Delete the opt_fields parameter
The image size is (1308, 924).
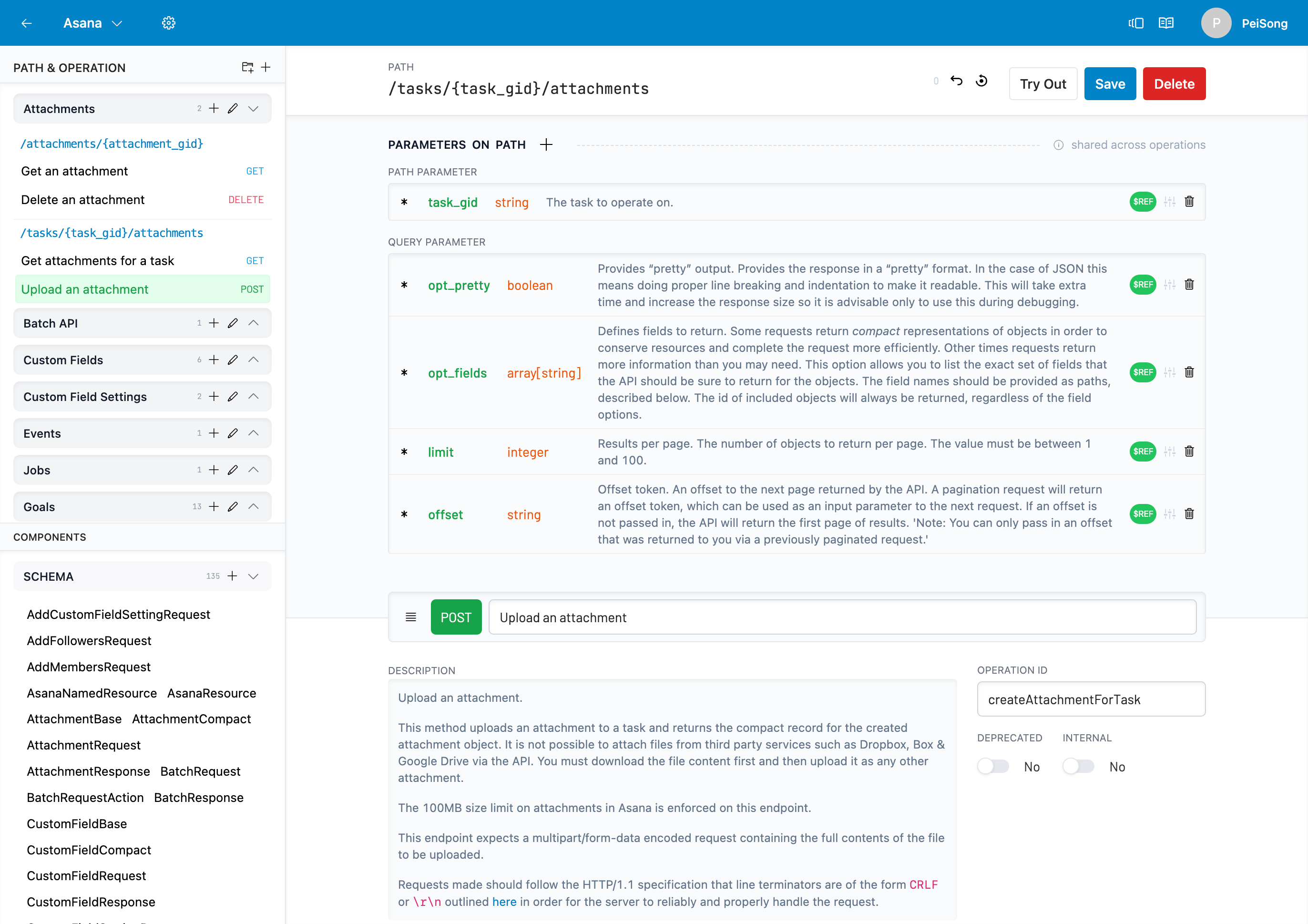(1189, 372)
